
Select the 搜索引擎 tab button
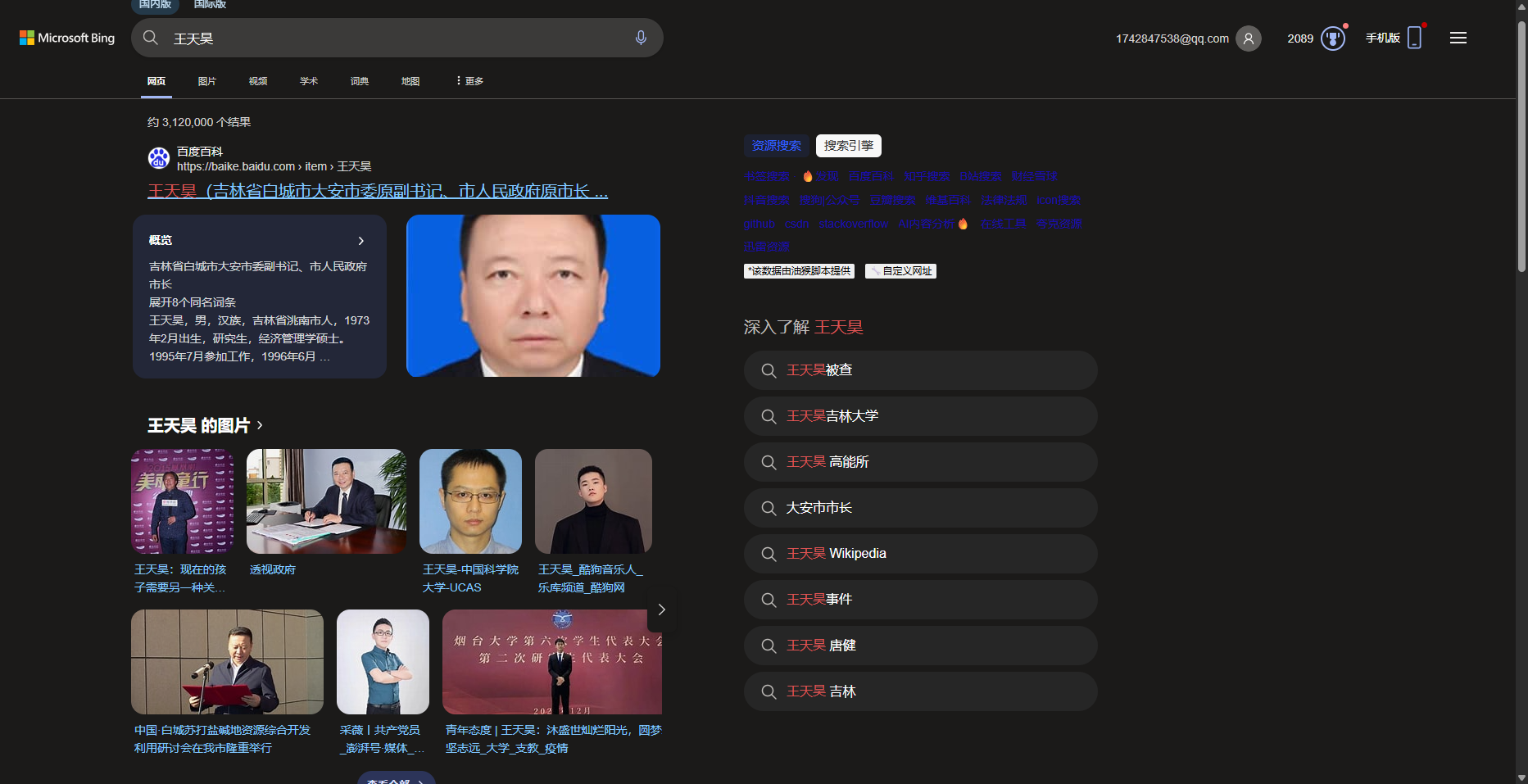click(x=849, y=146)
